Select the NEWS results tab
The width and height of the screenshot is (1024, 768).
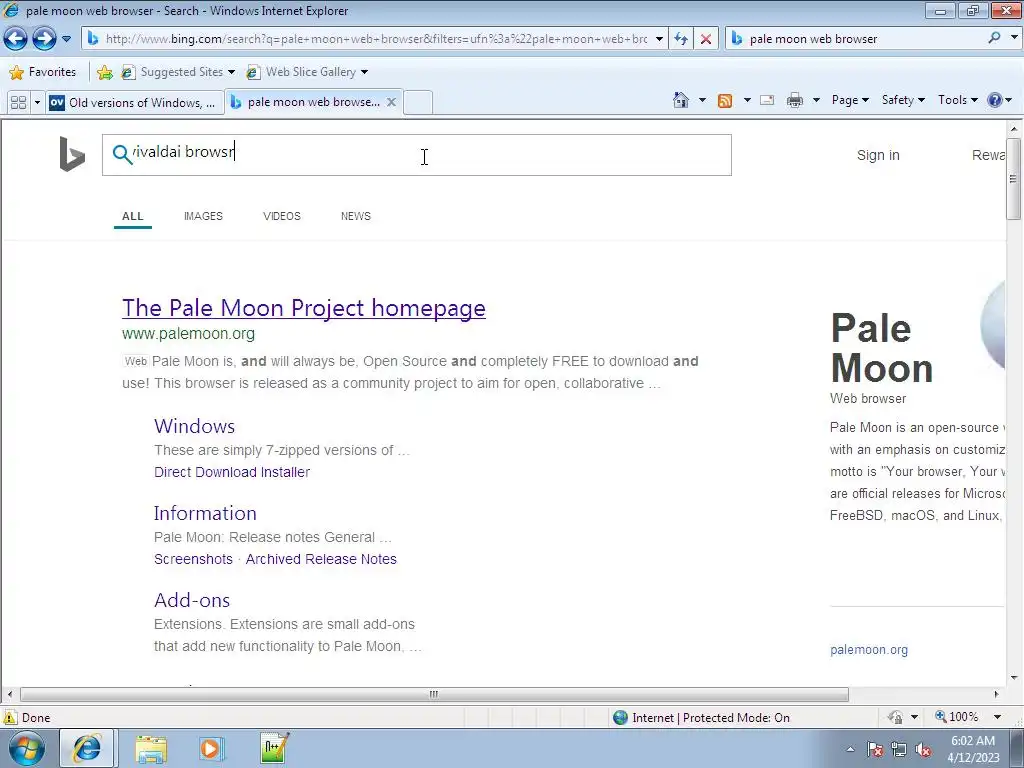click(355, 216)
